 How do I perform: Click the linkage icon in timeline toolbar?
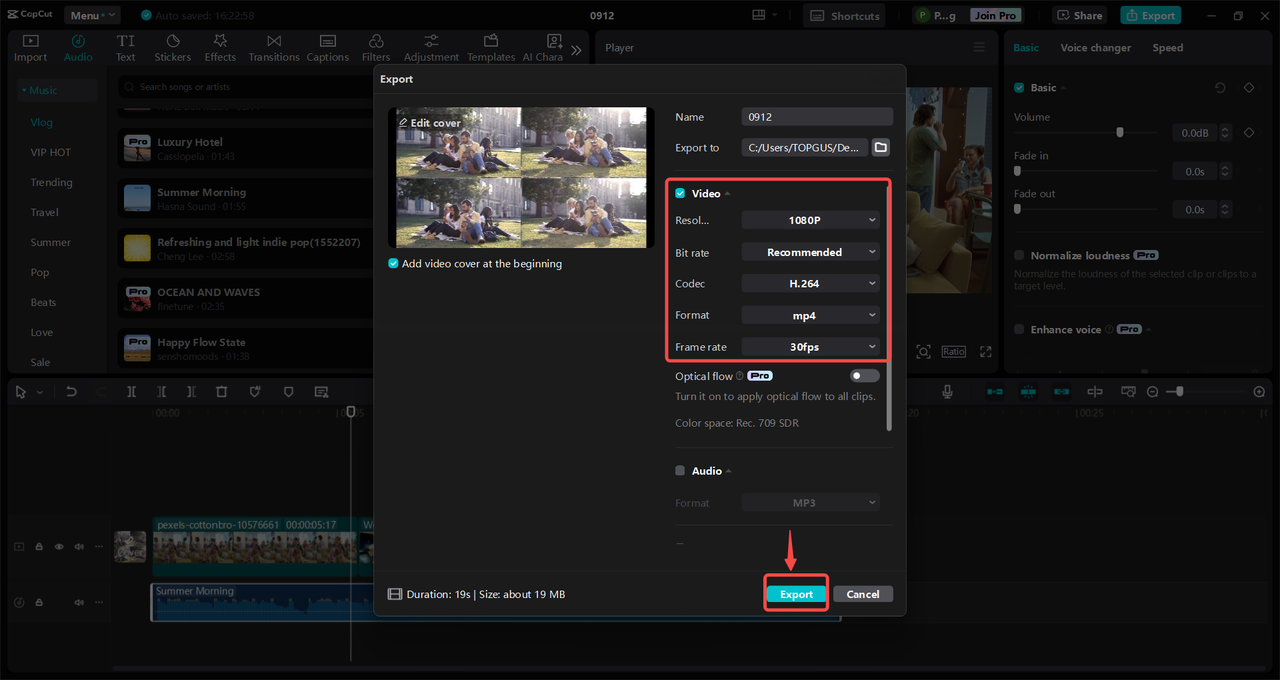(1061, 392)
